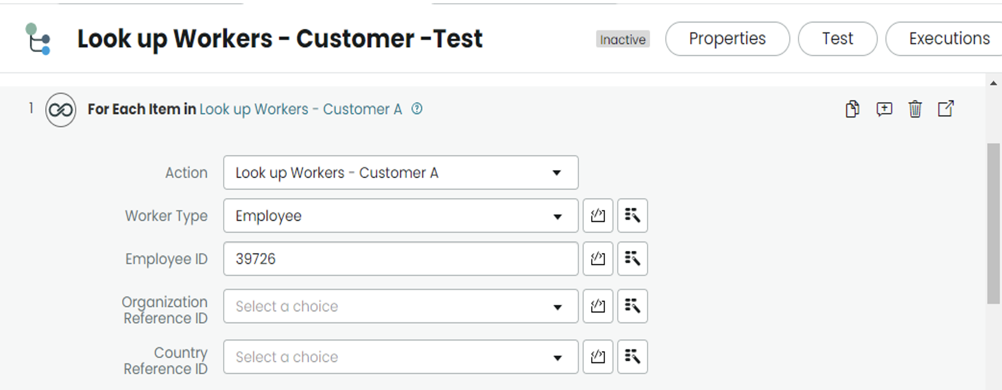Image resolution: width=1002 pixels, height=390 pixels.
Task: Click the For Each Item in text
Action: (x=142, y=109)
